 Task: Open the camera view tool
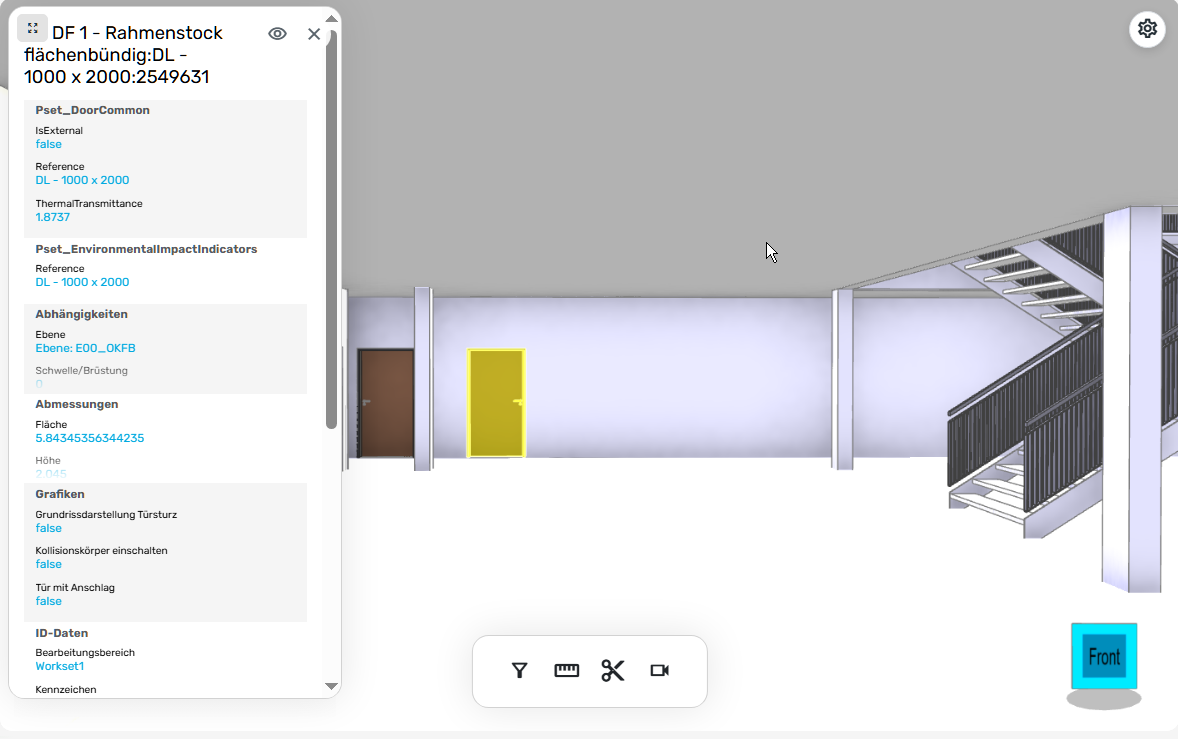(660, 671)
